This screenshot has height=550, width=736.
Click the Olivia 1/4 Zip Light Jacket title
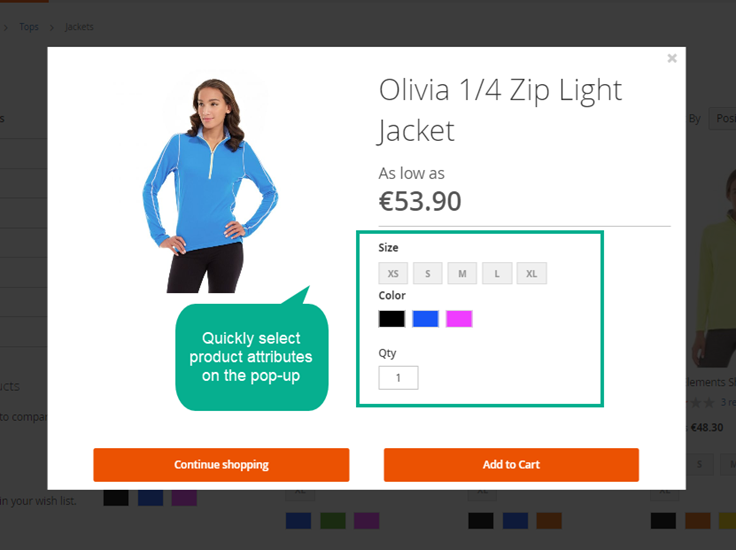500,110
